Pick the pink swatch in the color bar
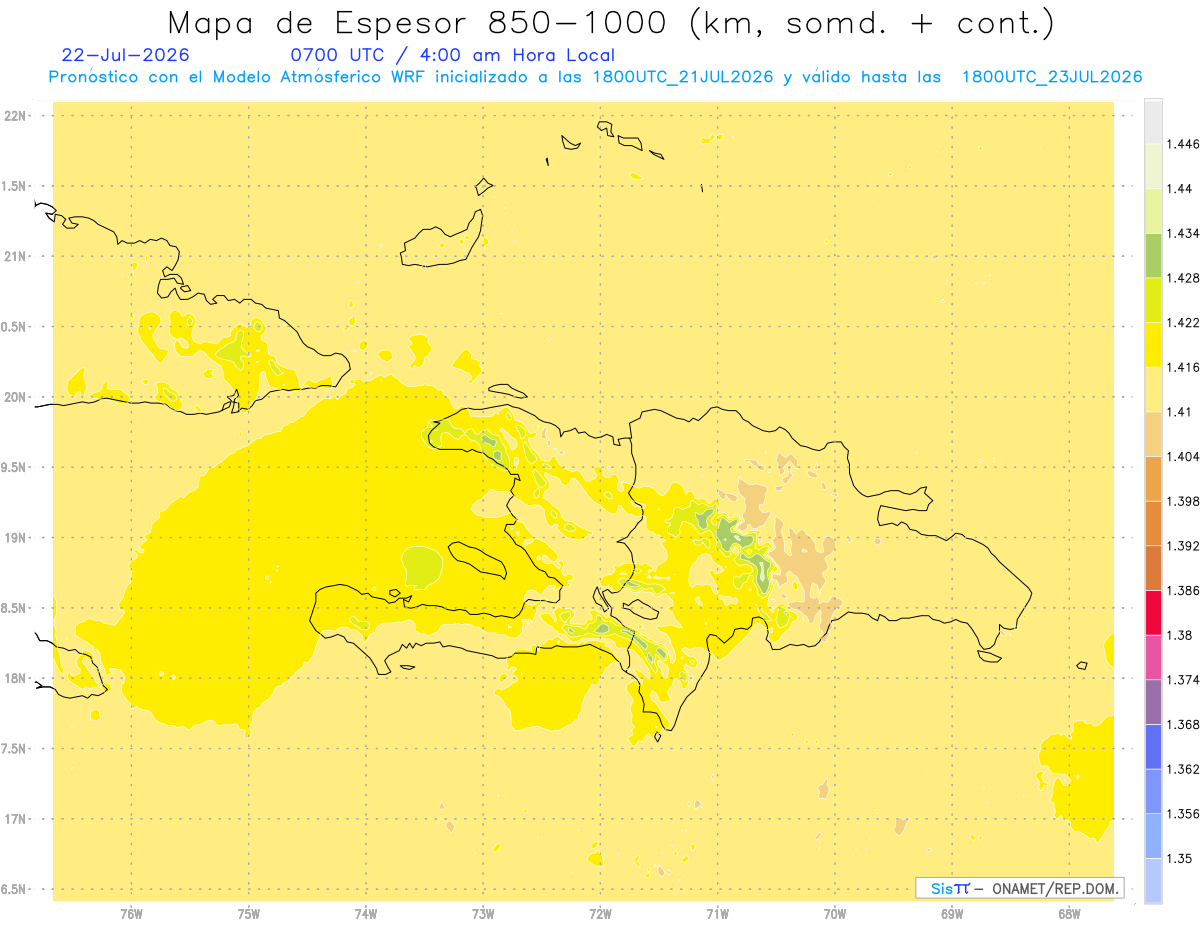 click(1153, 657)
